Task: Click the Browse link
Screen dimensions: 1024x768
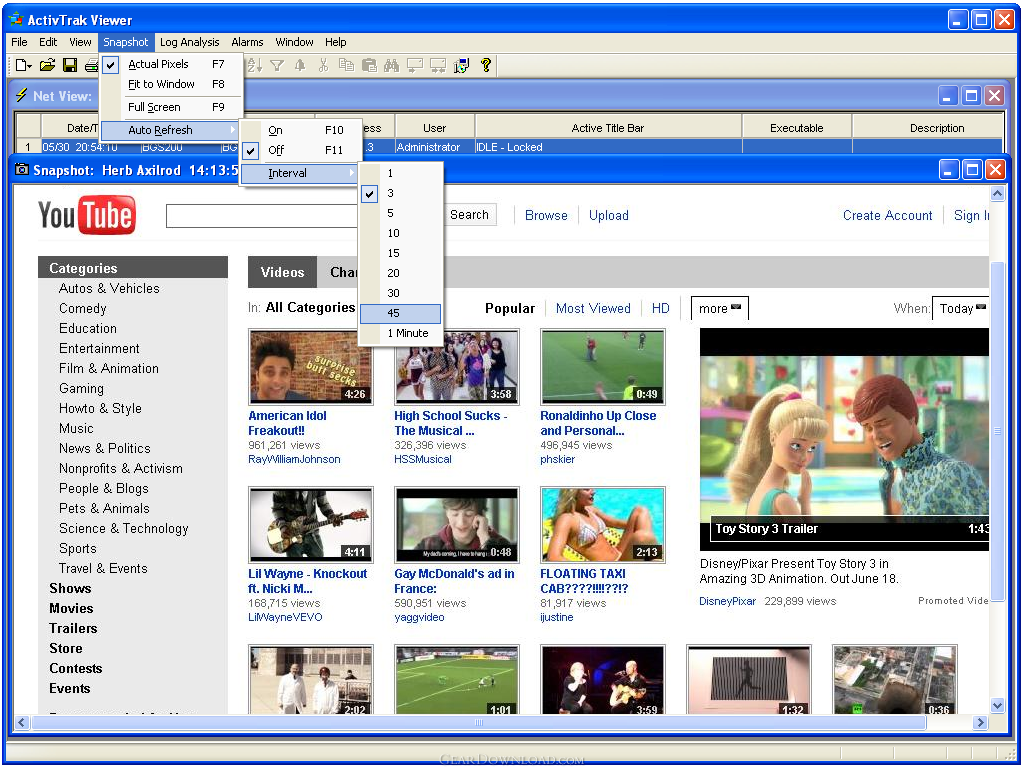Action: [x=546, y=216]
